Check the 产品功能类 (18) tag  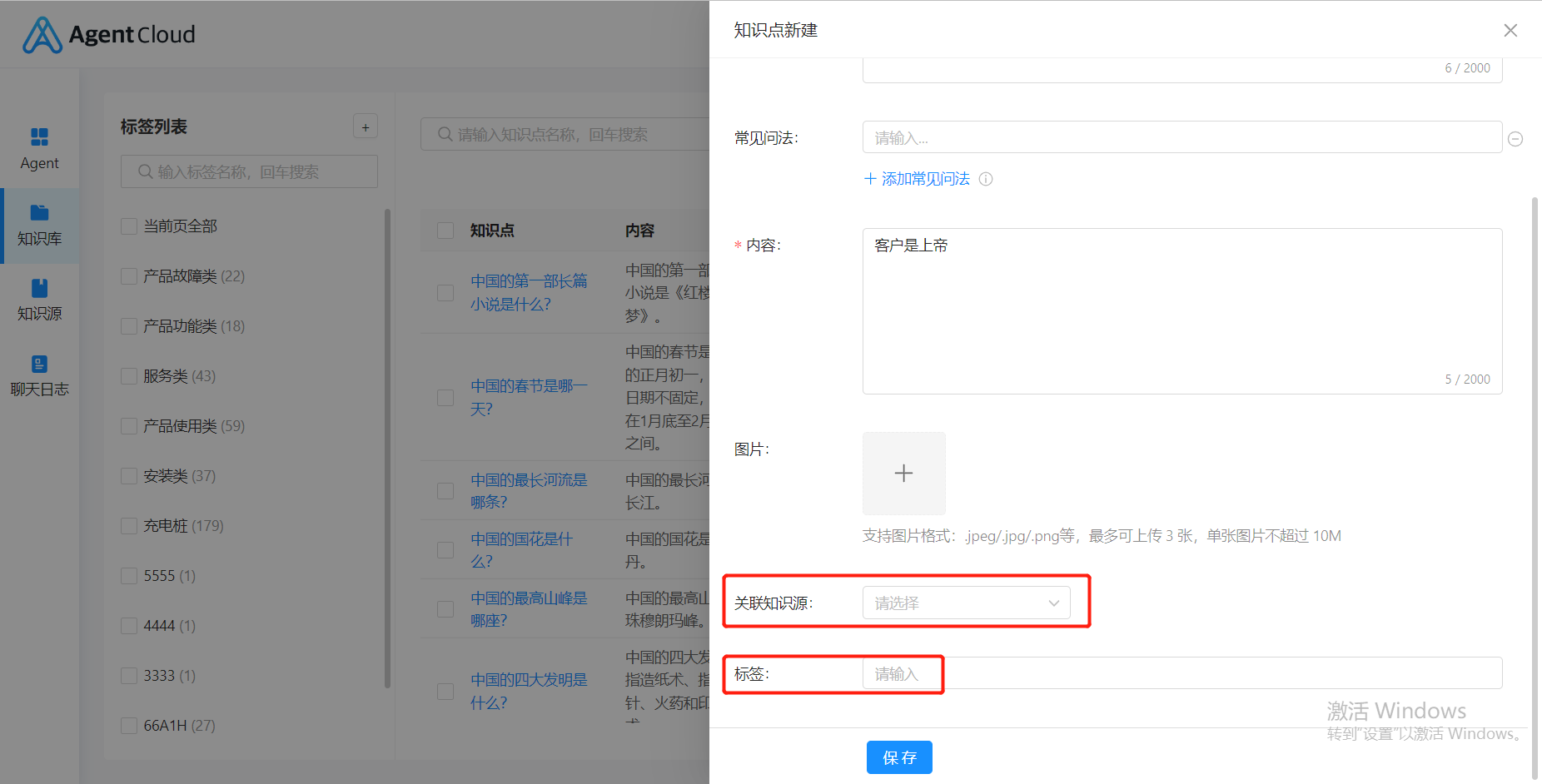[129, 326]
